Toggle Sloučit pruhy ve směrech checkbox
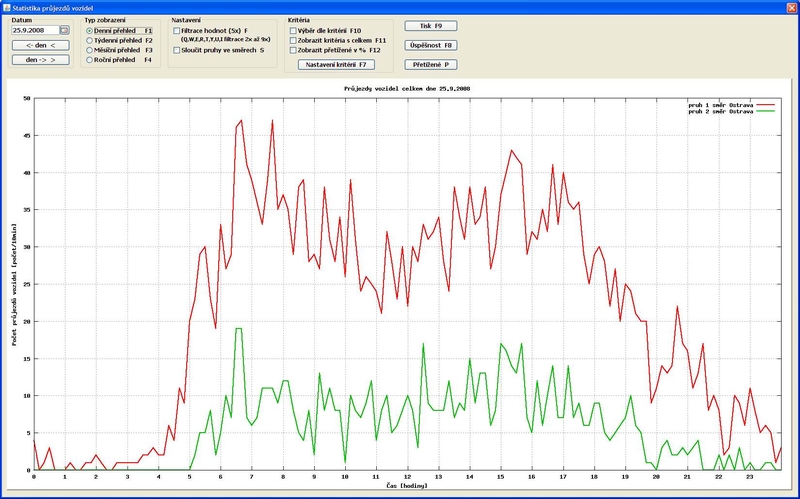The image size is (800, 499). [x=177, y=49]
